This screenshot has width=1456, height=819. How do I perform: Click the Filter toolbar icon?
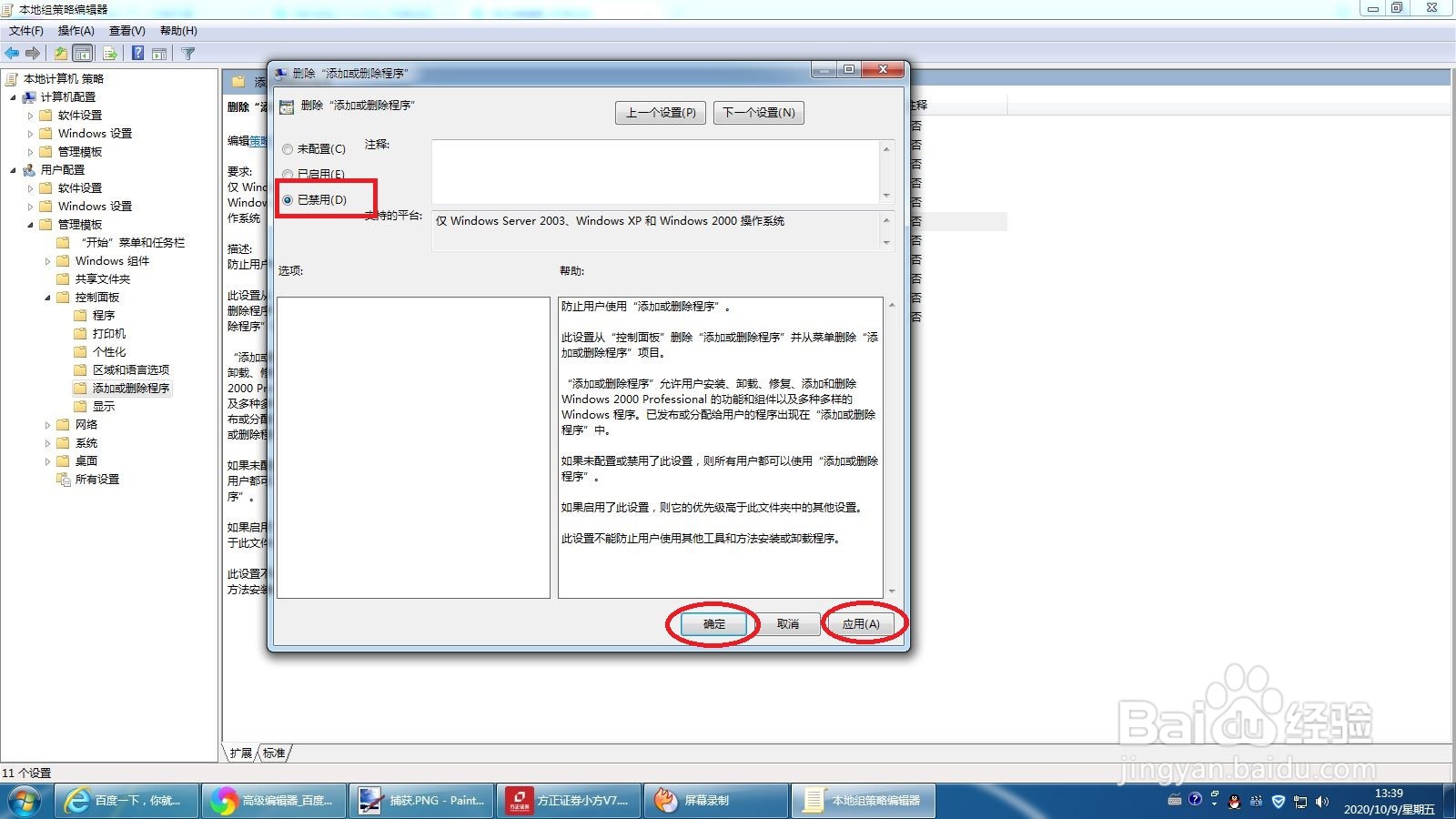(187, 53)
